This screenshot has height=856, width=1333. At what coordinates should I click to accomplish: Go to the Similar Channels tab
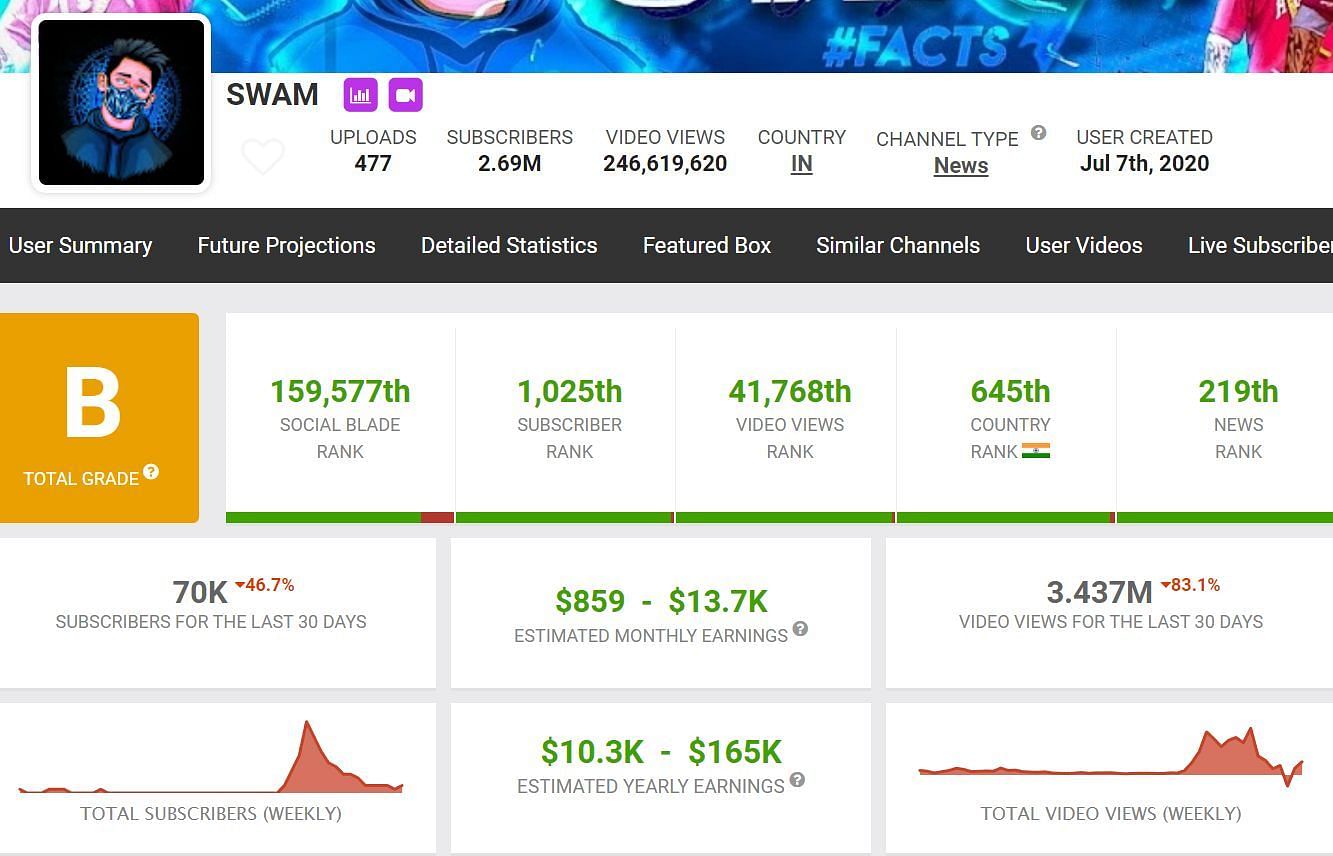[x=898, y=245]
